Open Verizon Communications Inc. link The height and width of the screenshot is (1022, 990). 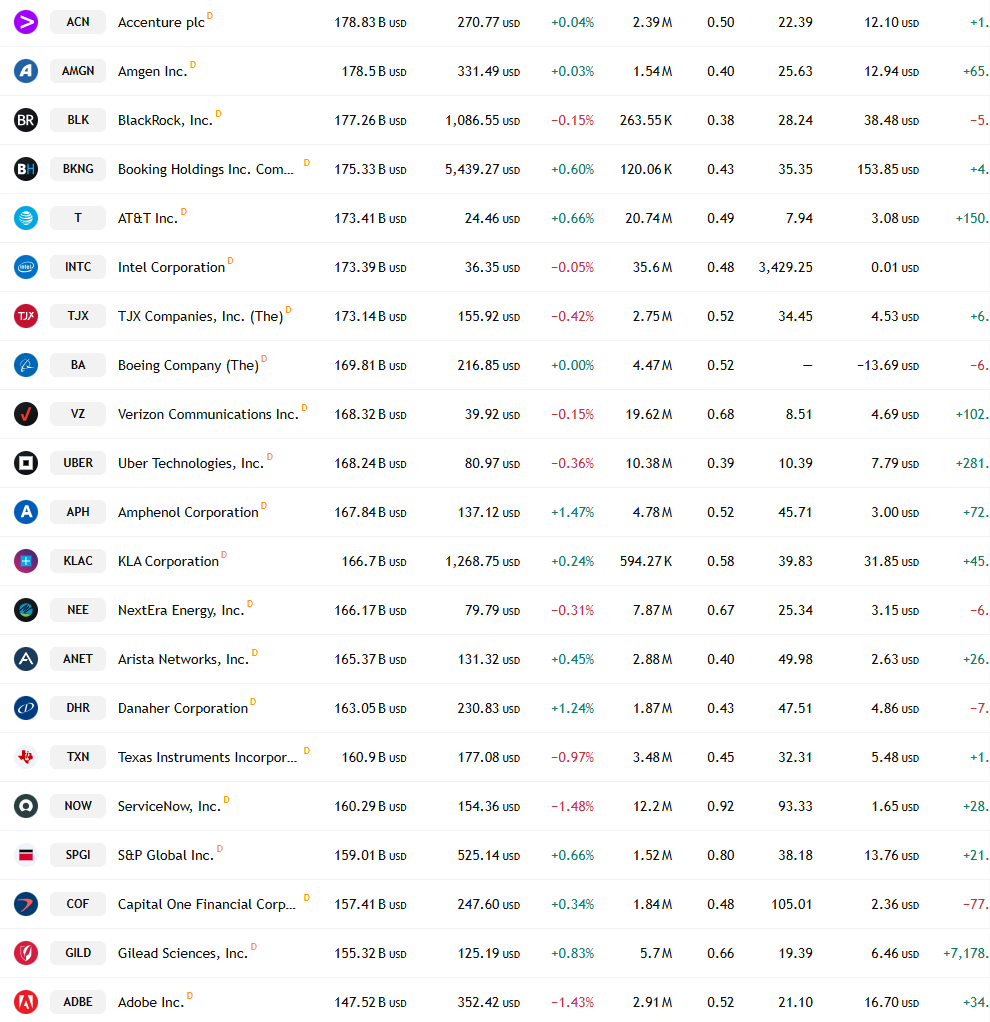pyautogui.click(x=208, y=415)
